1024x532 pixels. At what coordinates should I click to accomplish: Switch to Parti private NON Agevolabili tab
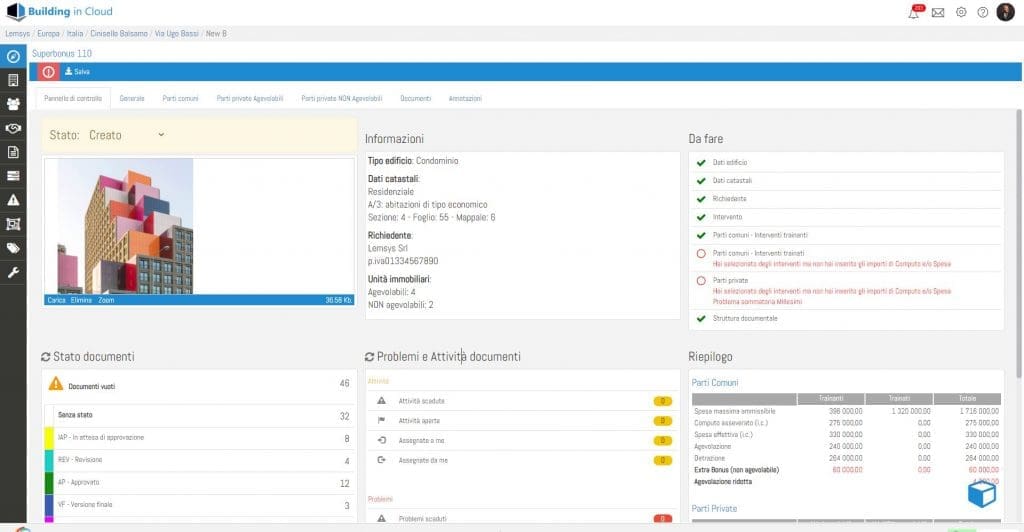[342, 99]
